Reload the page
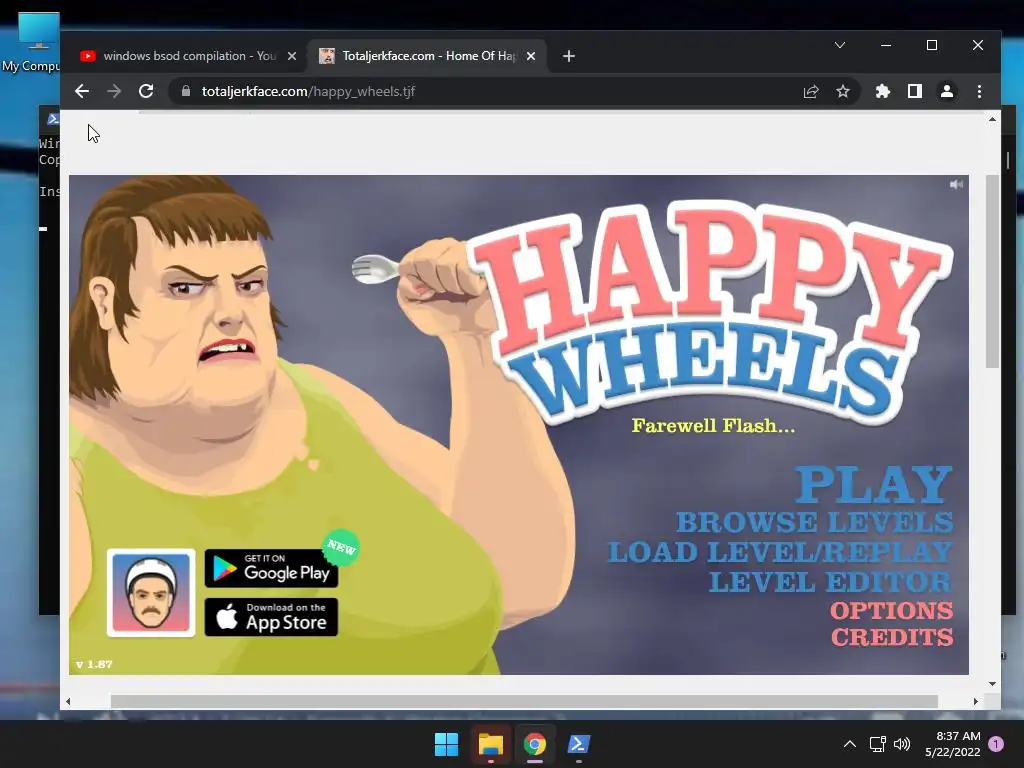Viewport: 1024px width, 768px height. coord(146,91)
